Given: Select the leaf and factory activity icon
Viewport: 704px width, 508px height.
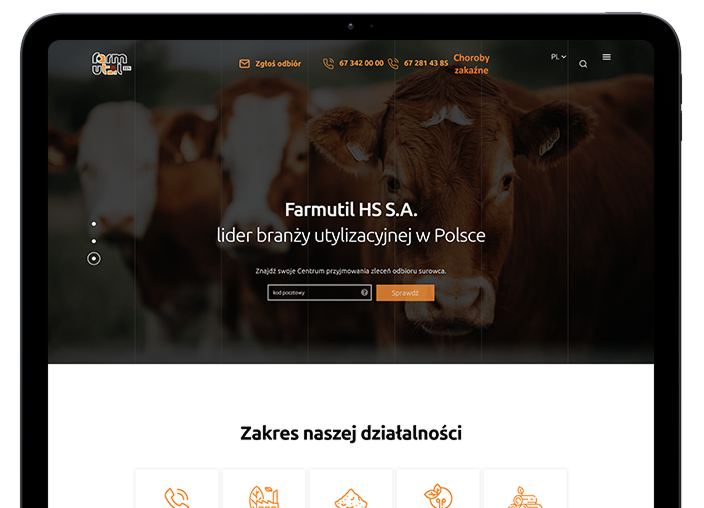Looking at the screenshot, I should 264,497.
